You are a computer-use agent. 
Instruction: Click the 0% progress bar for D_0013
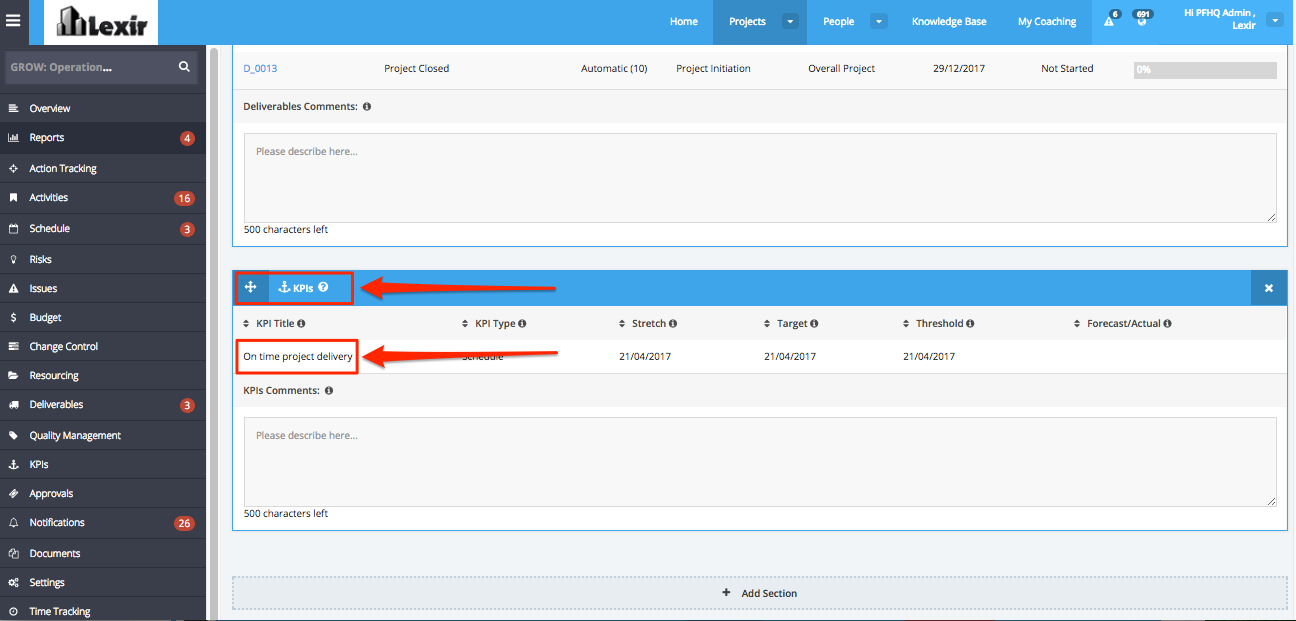1205,70
